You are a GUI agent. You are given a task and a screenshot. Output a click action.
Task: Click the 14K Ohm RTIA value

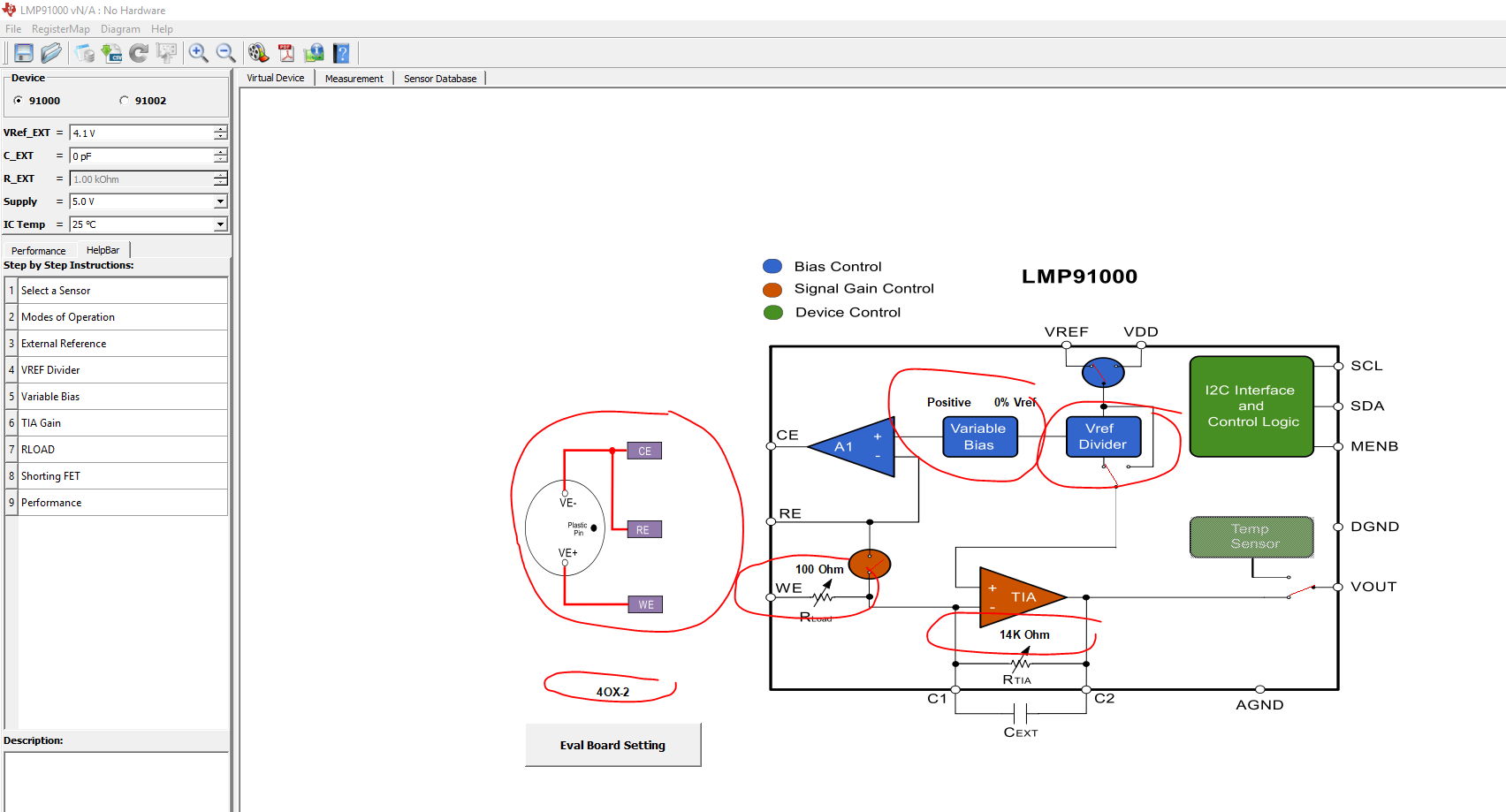1024,634
